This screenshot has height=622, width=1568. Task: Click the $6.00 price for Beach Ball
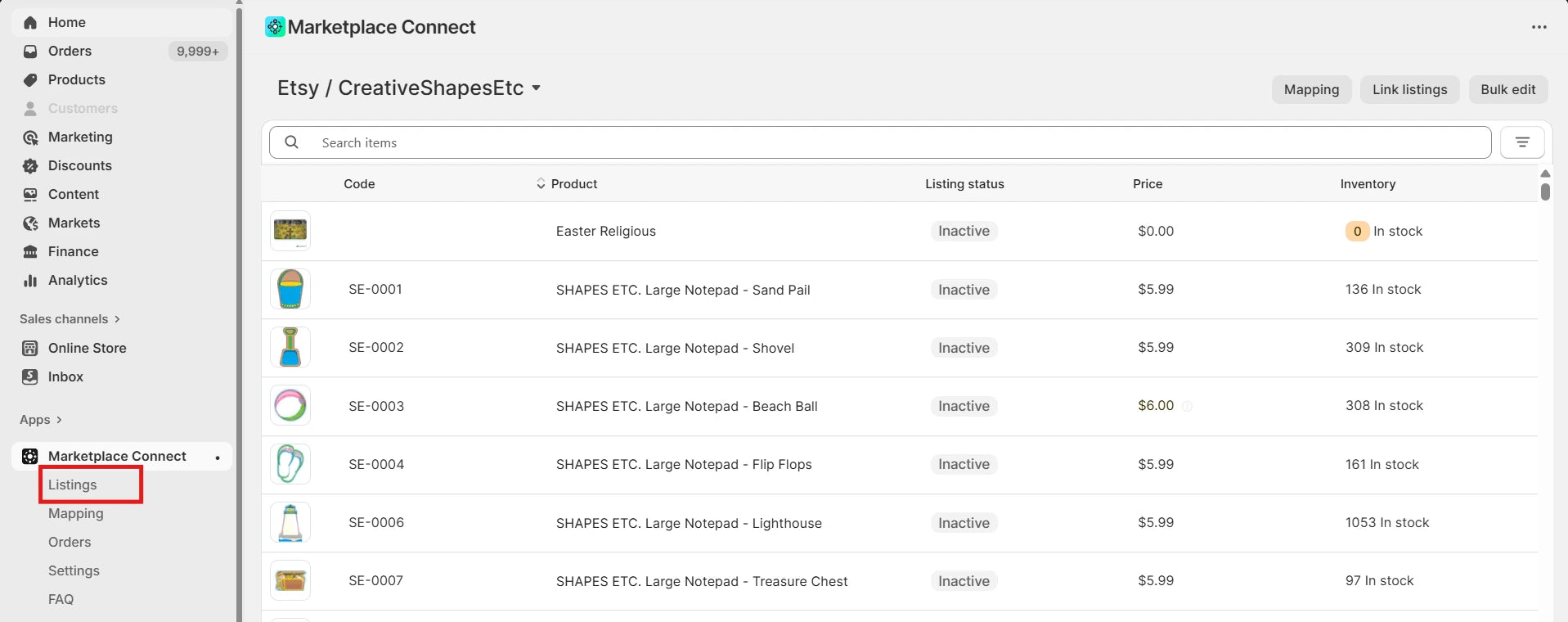1156,406
